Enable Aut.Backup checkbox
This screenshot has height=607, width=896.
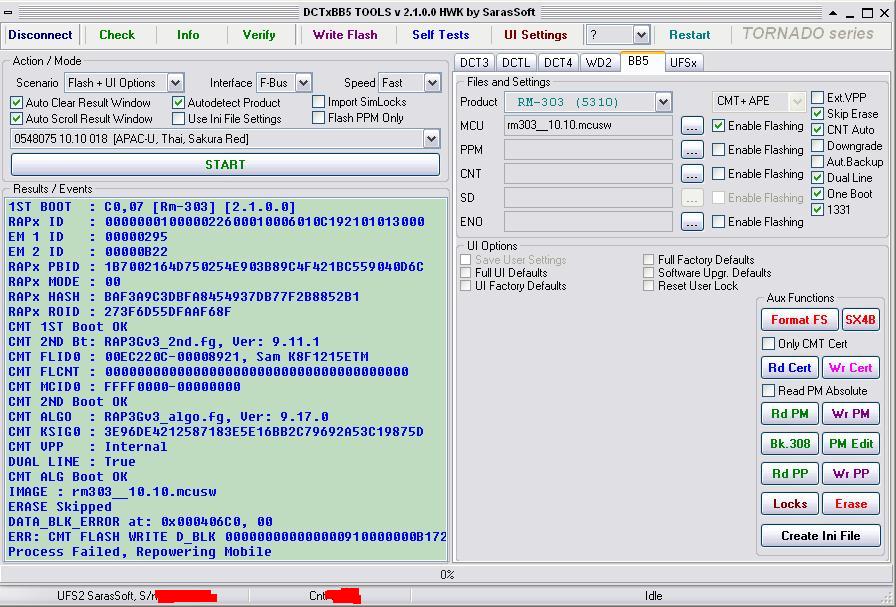(818, 162)
